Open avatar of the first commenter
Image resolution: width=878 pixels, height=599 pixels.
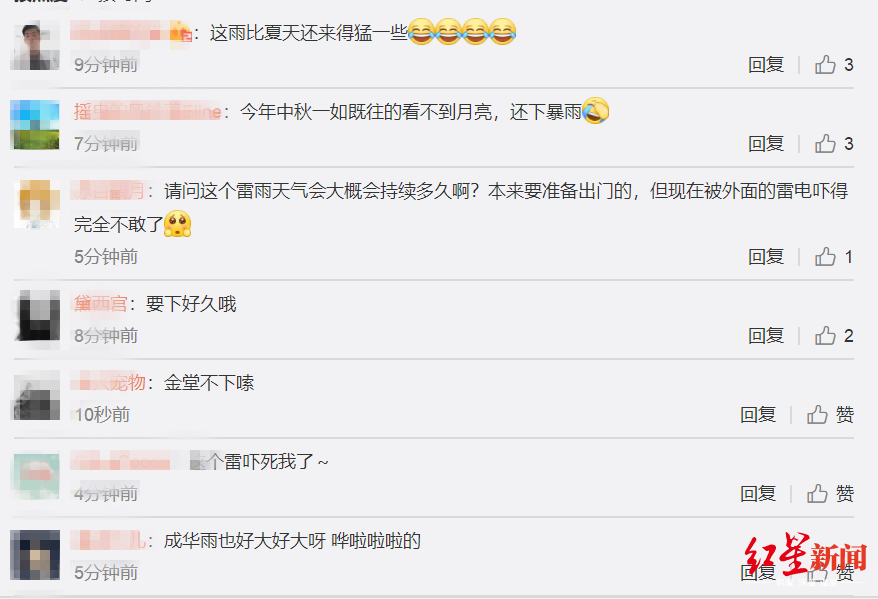tap(35, 45)
